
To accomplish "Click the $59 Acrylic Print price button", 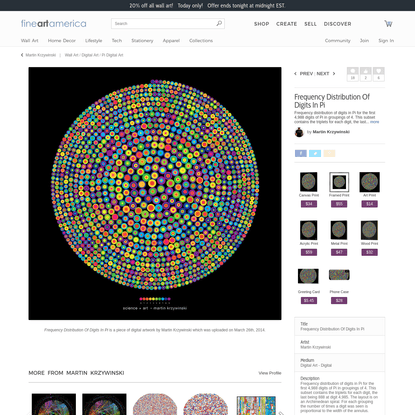I will pos(309,252).
